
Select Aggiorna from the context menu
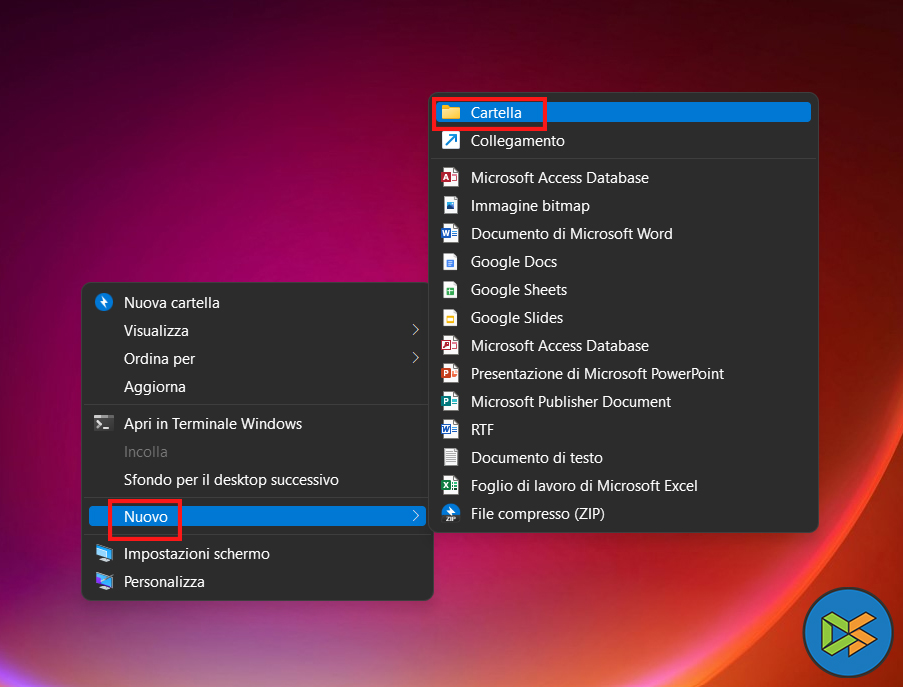(x=155, y=387)
